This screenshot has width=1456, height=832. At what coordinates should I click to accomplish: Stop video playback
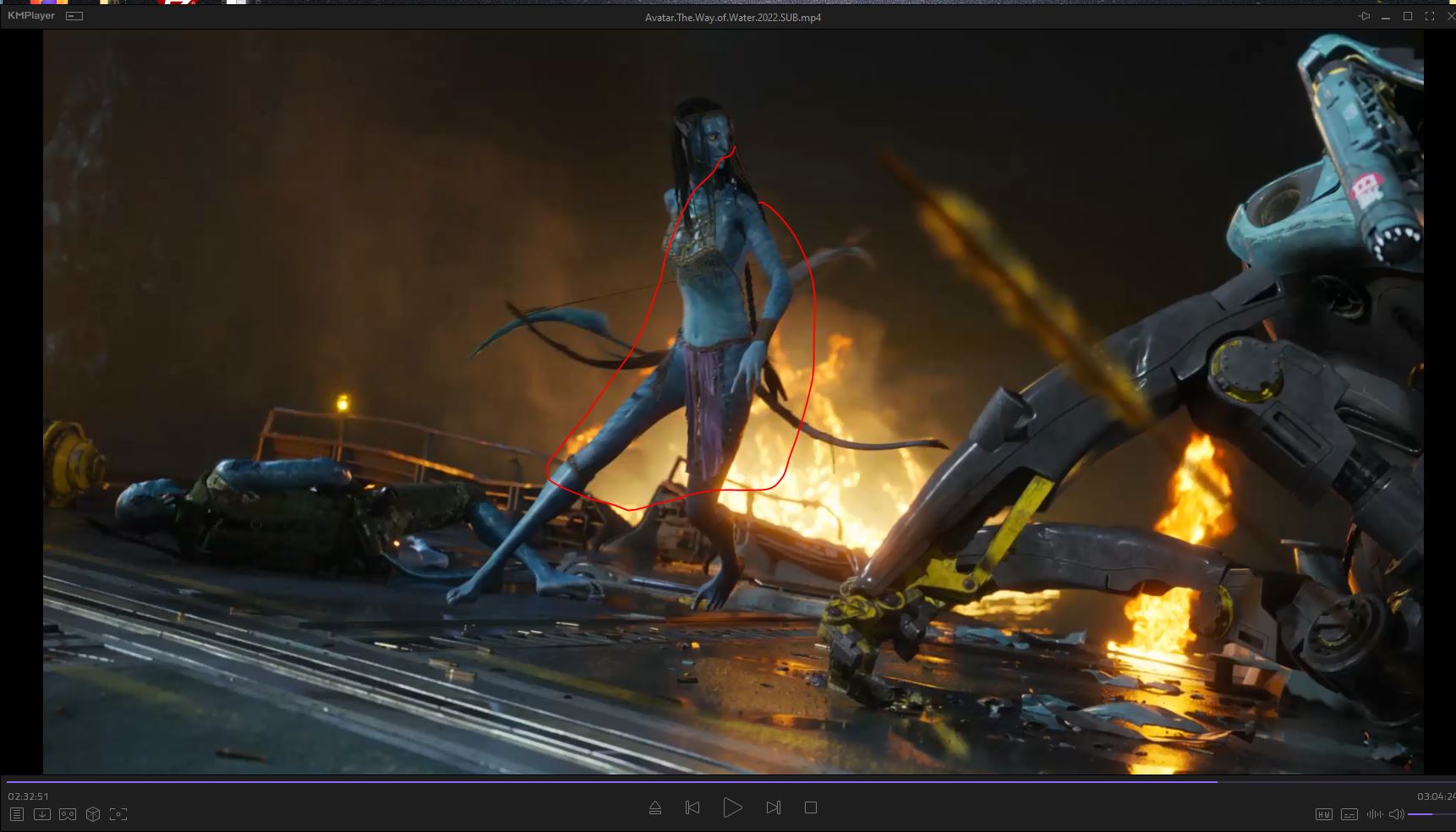(x=810, y=808)
